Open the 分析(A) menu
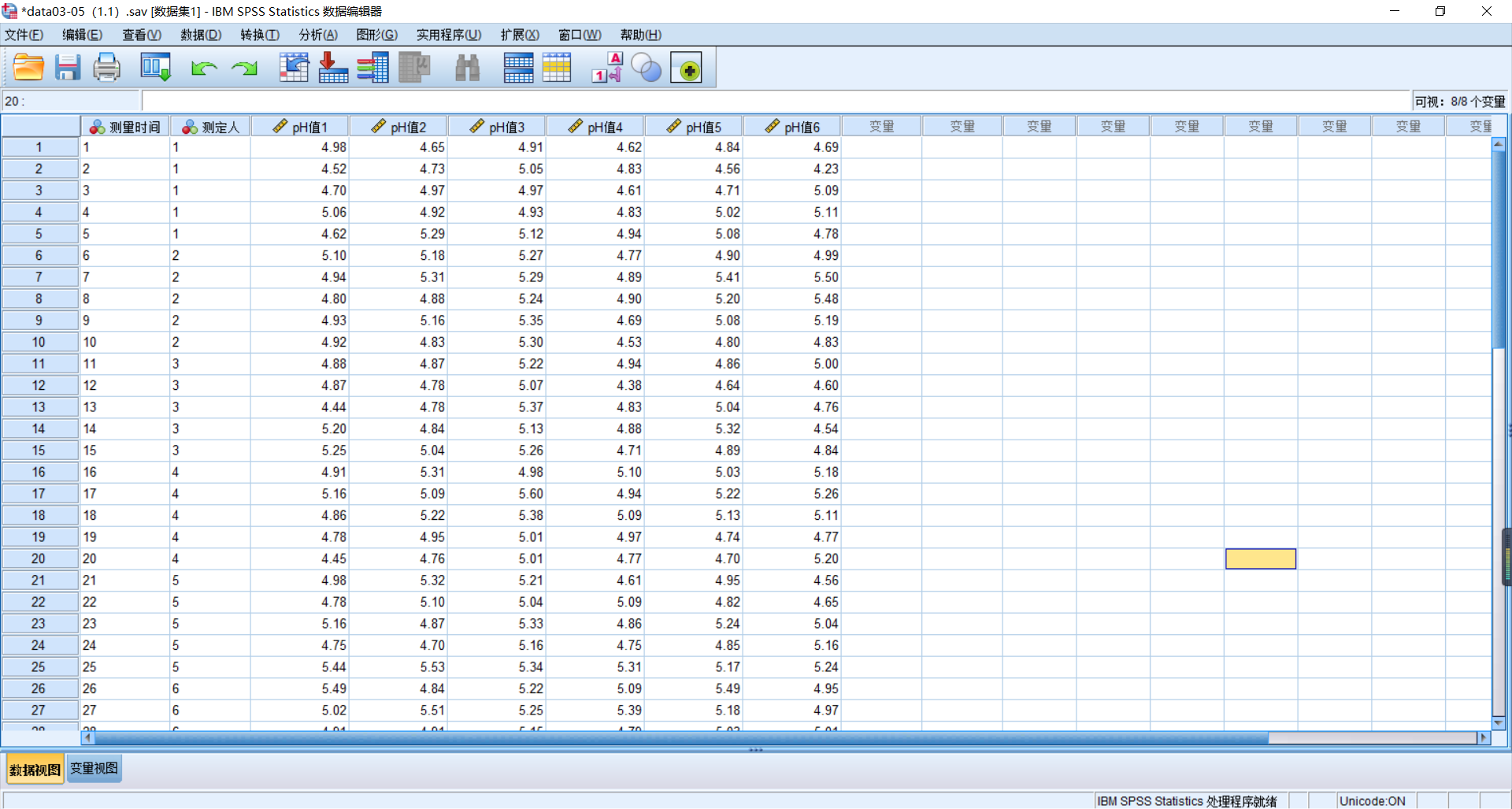The width and height of the screenshot is (1512, 809). tap(318, 35)
